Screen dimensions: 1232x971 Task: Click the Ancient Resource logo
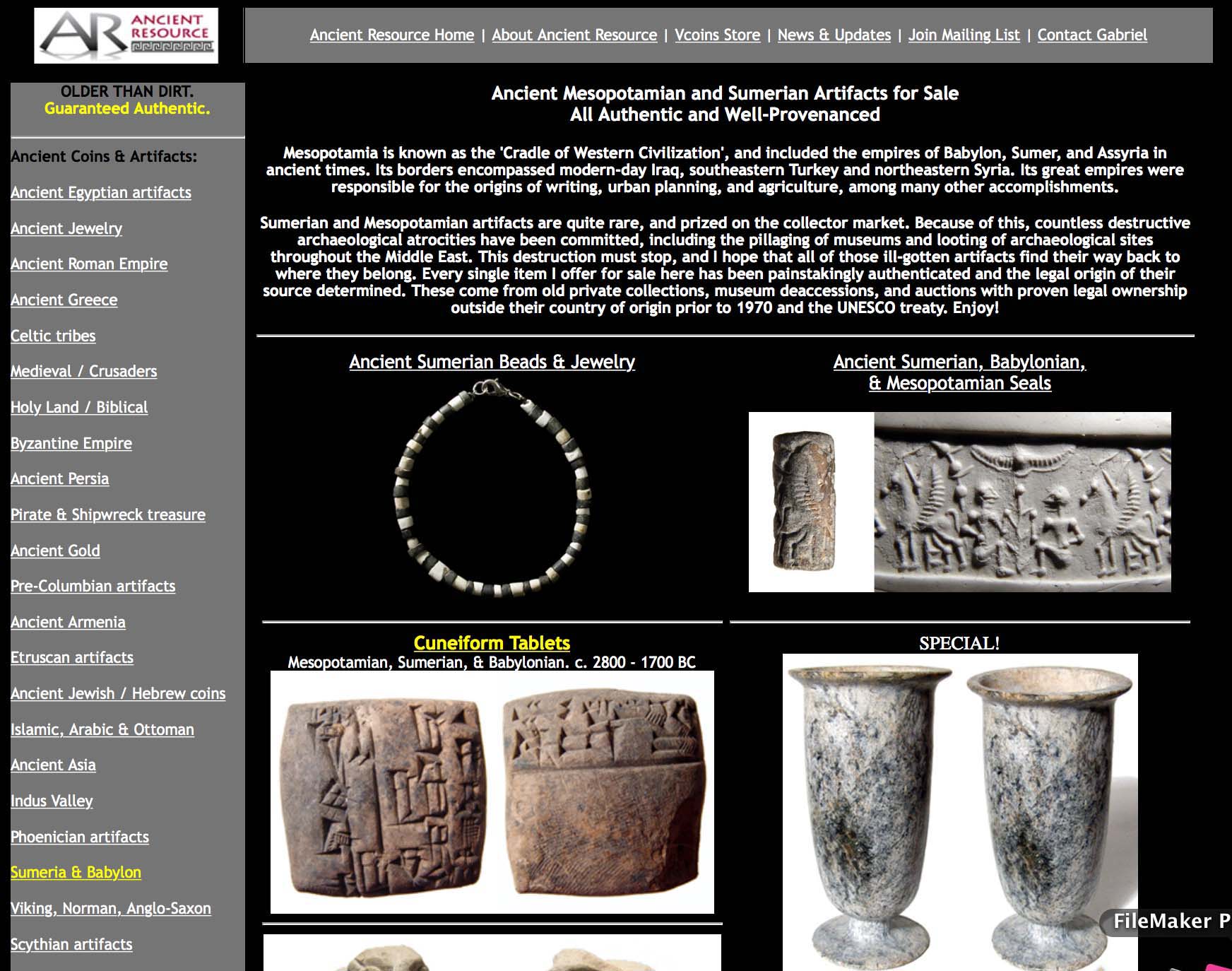[126, 35]
